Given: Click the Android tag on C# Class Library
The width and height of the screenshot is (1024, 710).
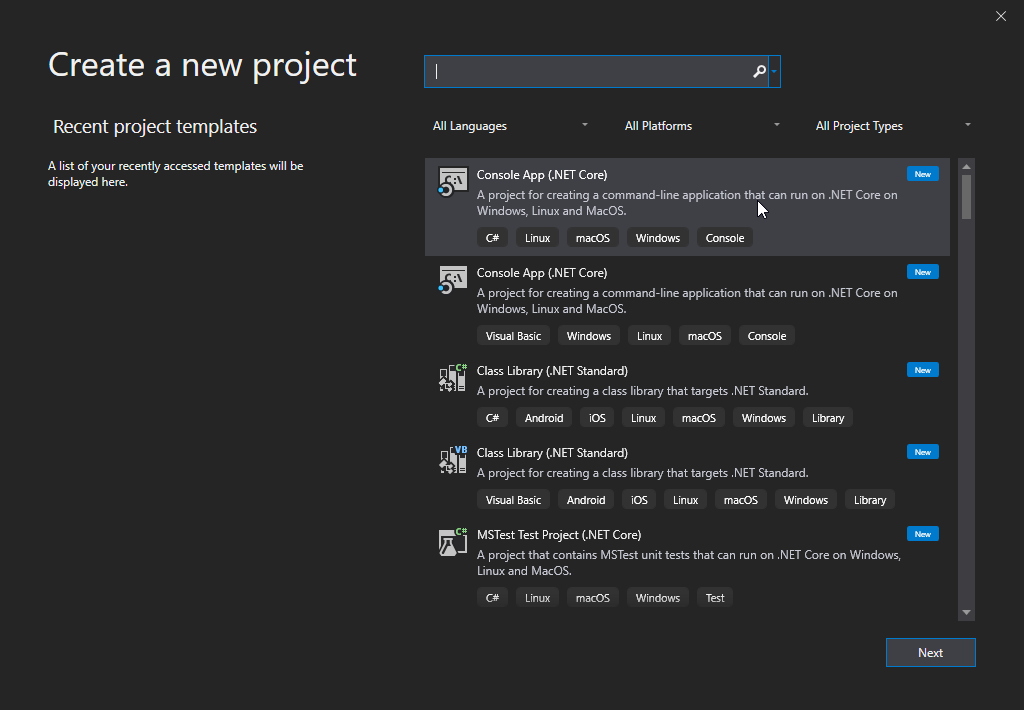Looking at the screenshot, I should point(544,418).
